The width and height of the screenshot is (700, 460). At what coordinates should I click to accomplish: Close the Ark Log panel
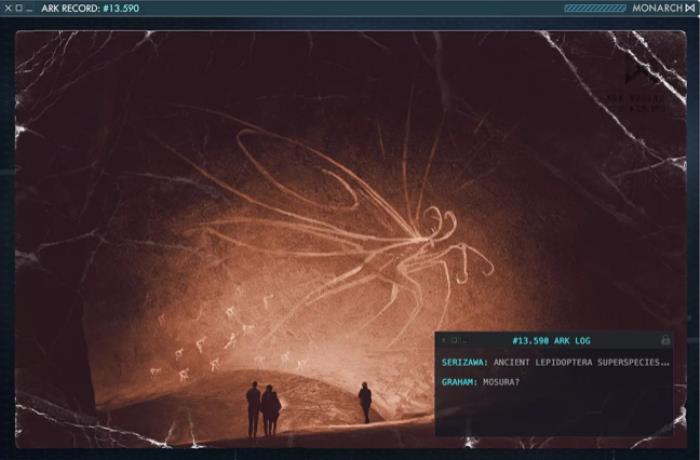(x=443, y=340)
